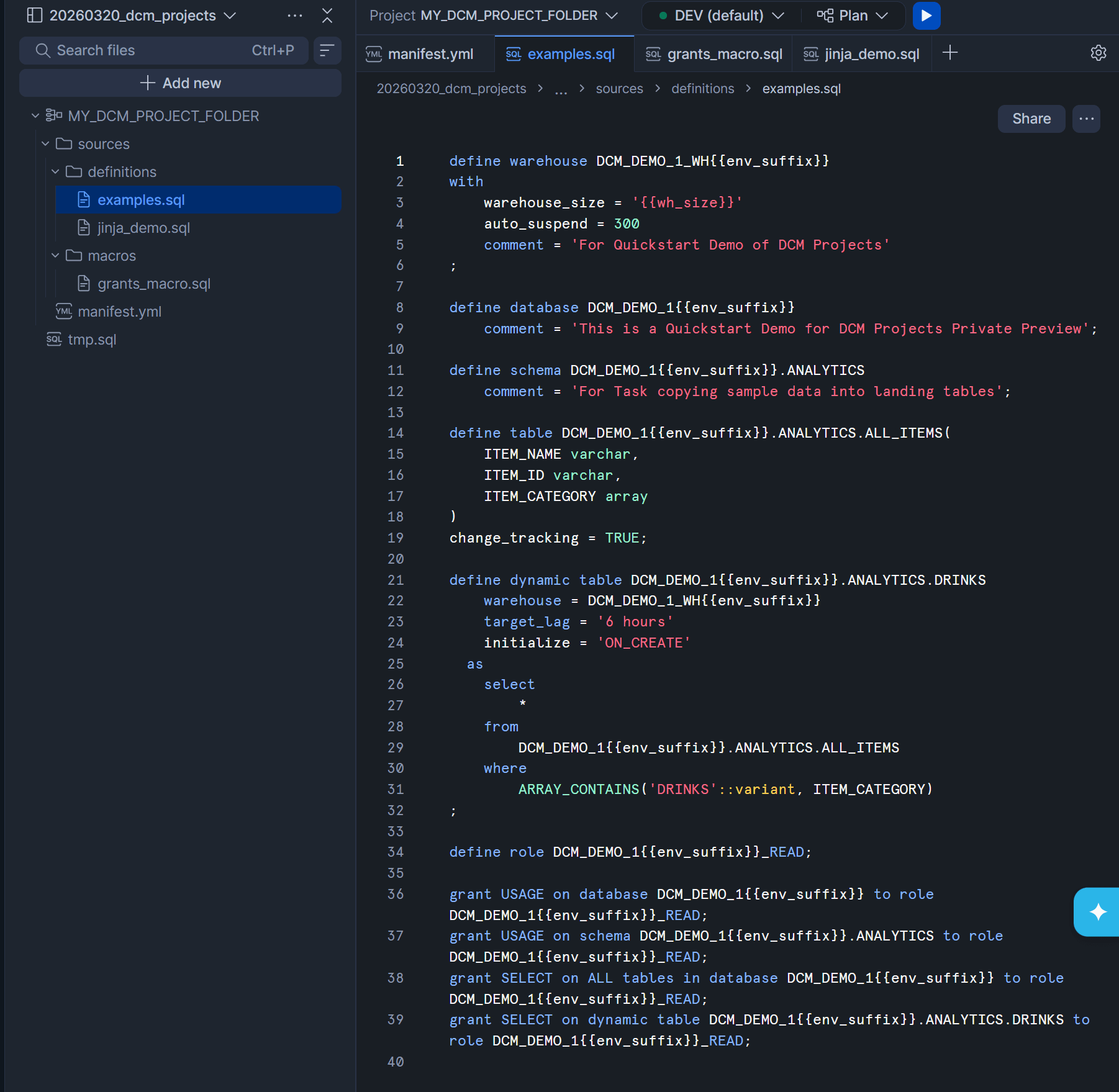Open the editor settings gear

pos(1098,53)
